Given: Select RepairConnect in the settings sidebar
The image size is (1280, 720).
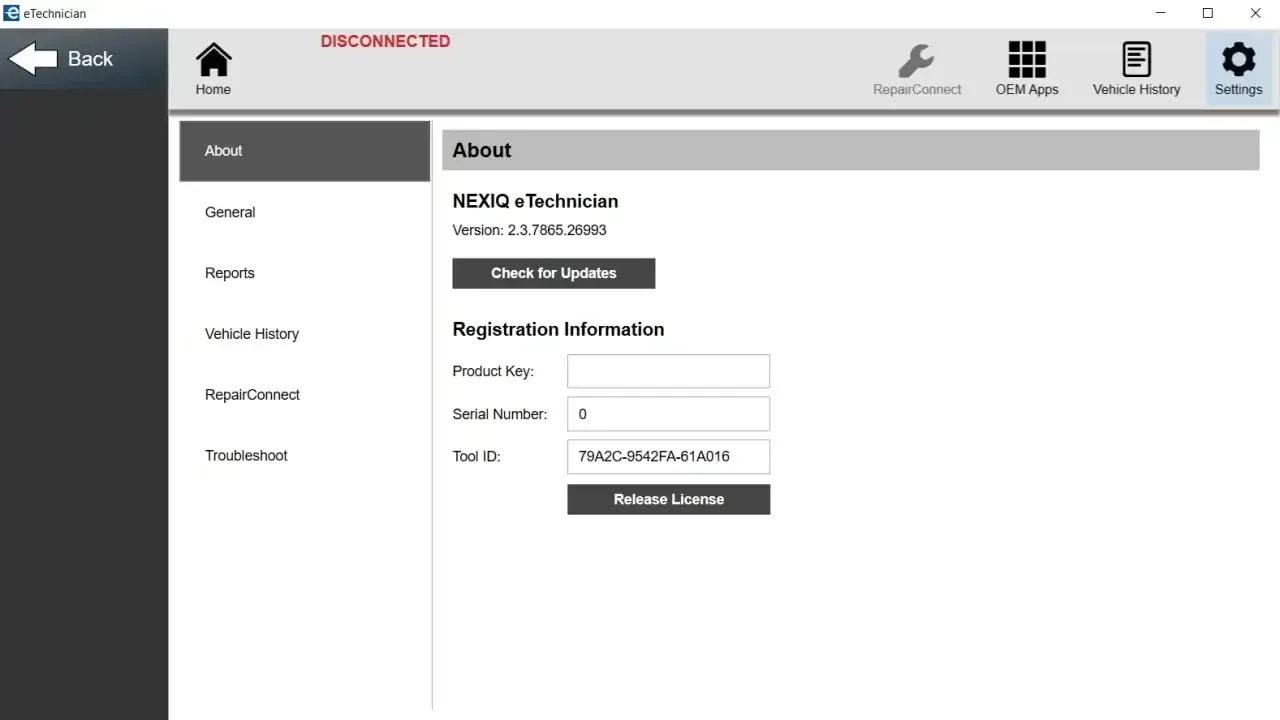Looking at the screenshot, I should [x=305, y=395].
